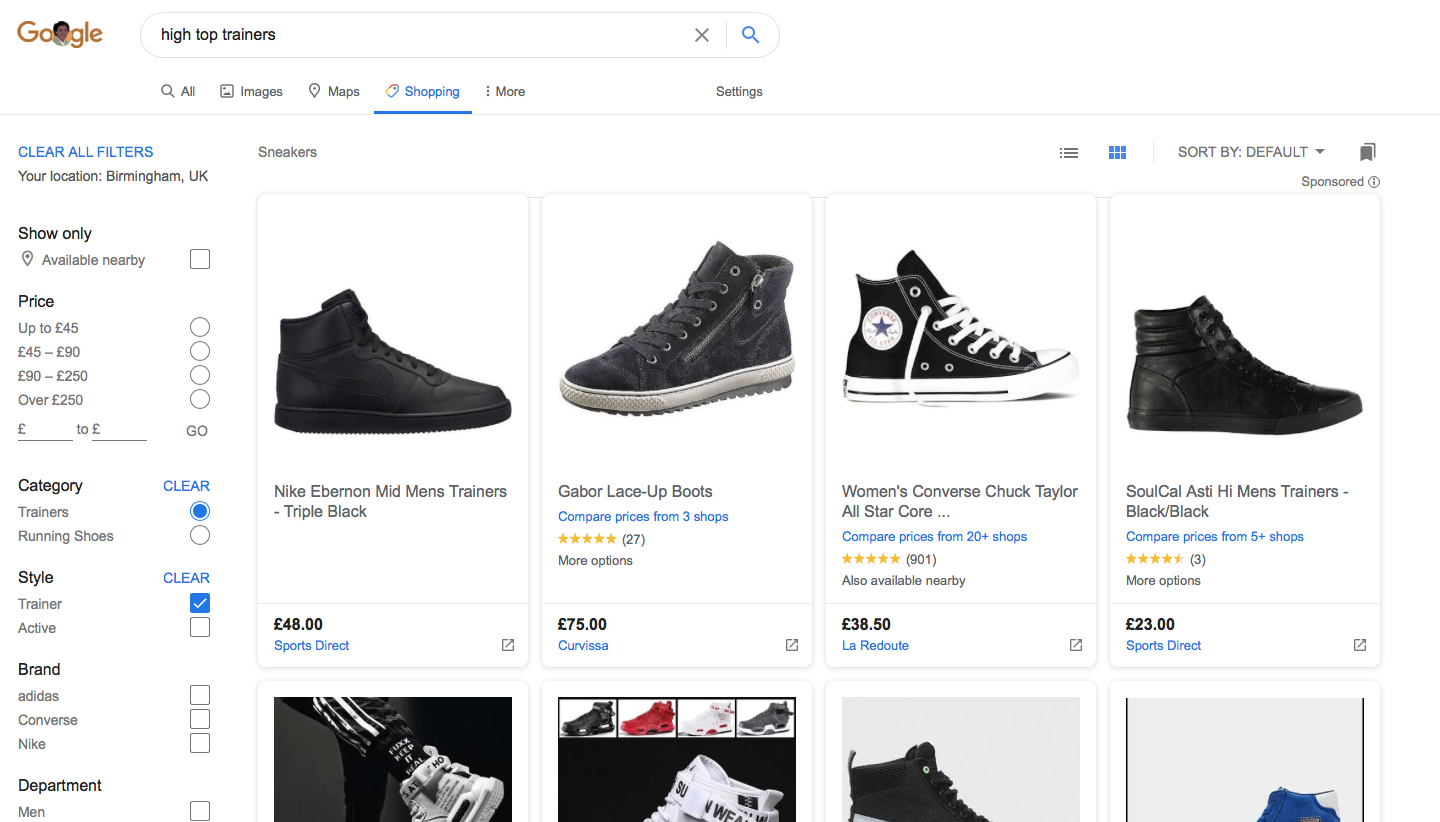The height and width of the screenshot is (822, 1440).
Task: Open Gabor Lace-Up Boots external link icon
Action: pyautogui.click(x=792, y=645)
